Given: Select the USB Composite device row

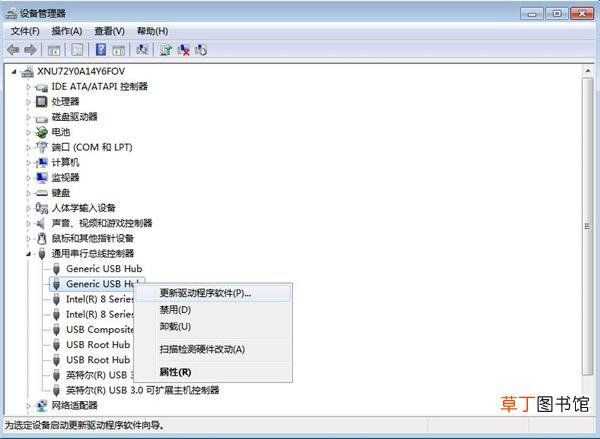Looking at the screenshot, I should pos(99,330).
